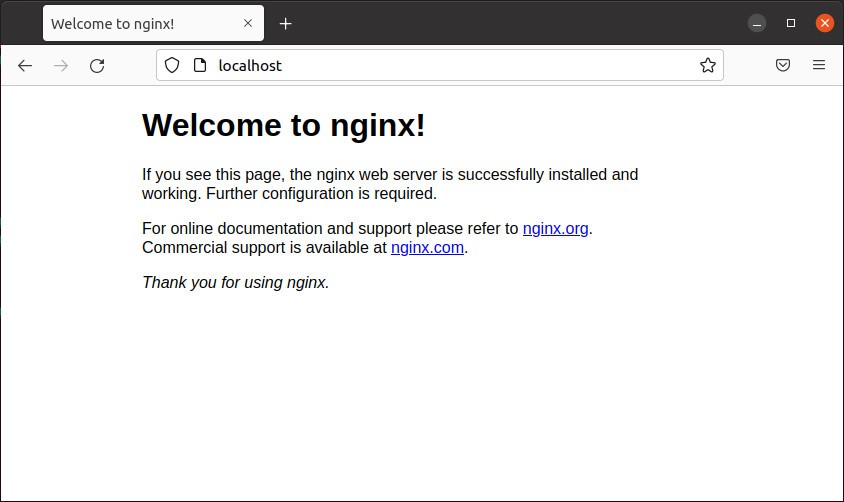Click the text Thank you for using nginx.
This screenshot has height=502, width=844.
pos(236,282)
